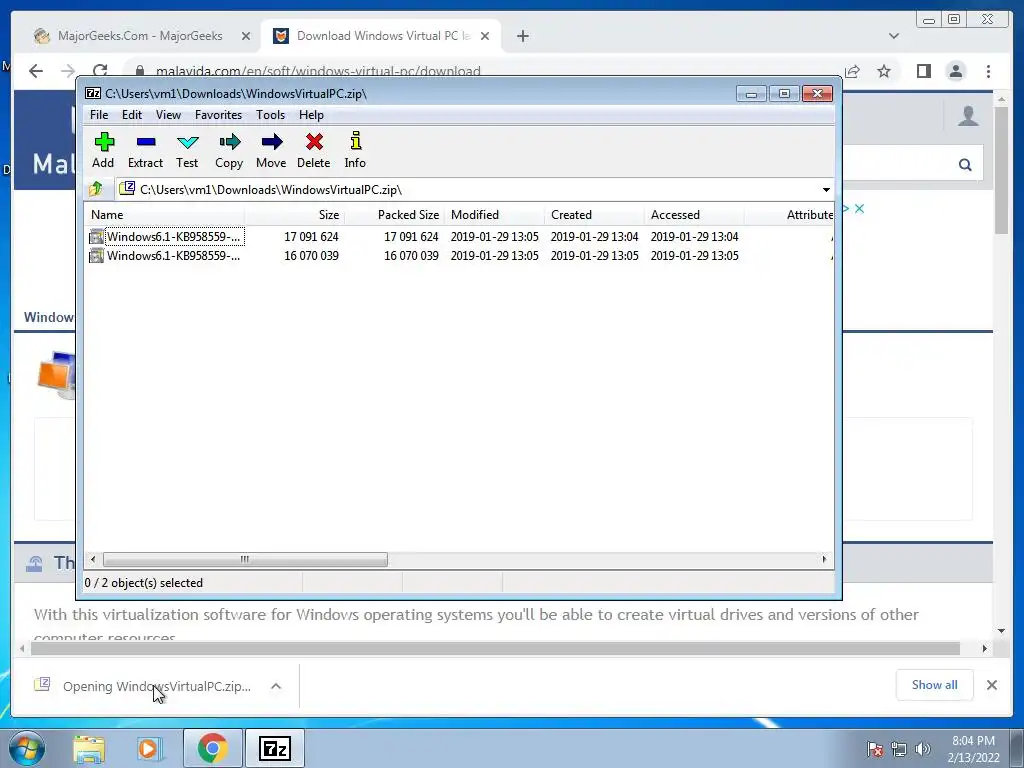1024x768 pixels.
Task: Open File Explorer from taskbar
Action: pyautogui.click(x=89, y=748)
